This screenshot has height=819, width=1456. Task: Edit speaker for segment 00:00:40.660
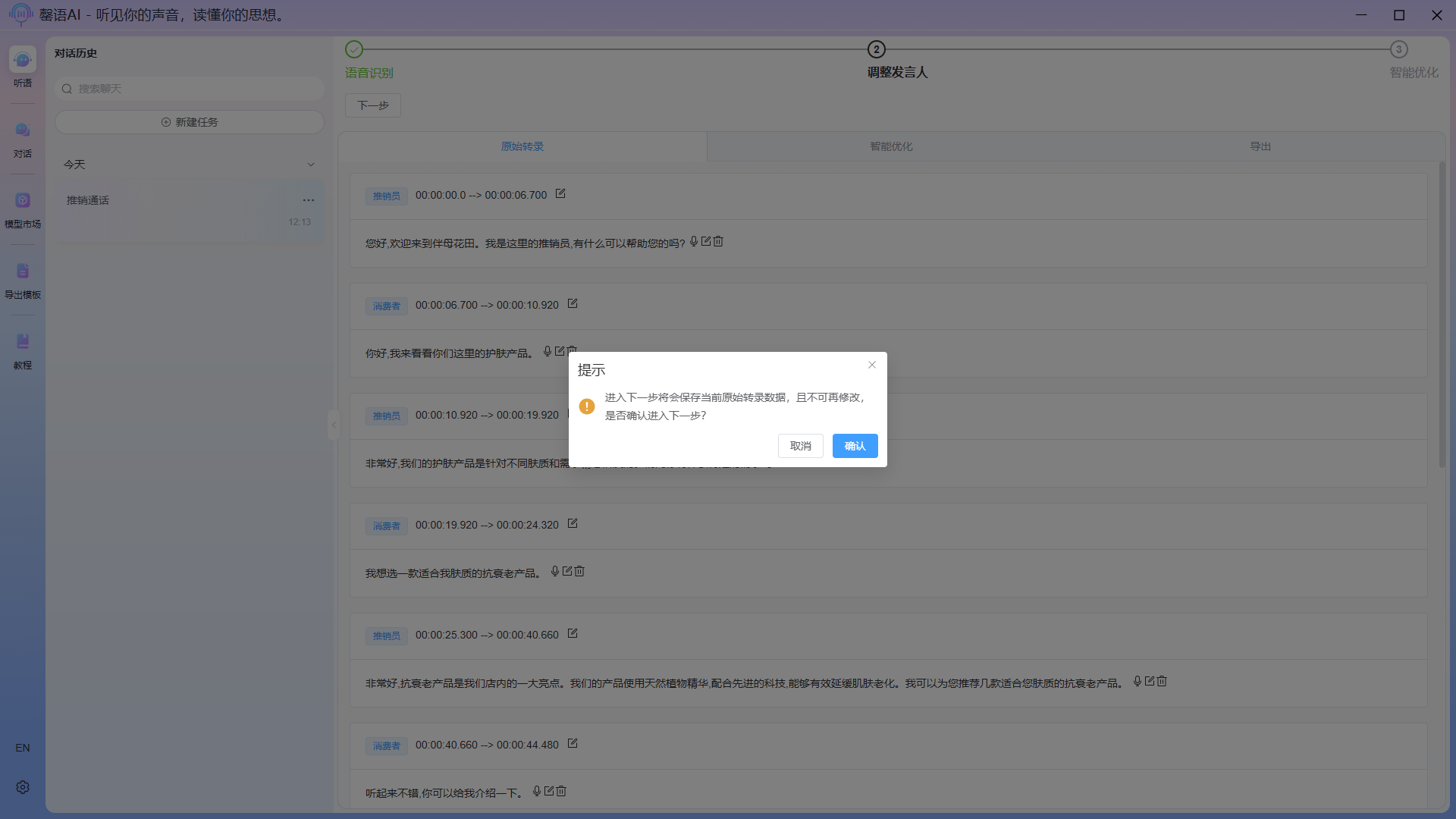[573, 744]
